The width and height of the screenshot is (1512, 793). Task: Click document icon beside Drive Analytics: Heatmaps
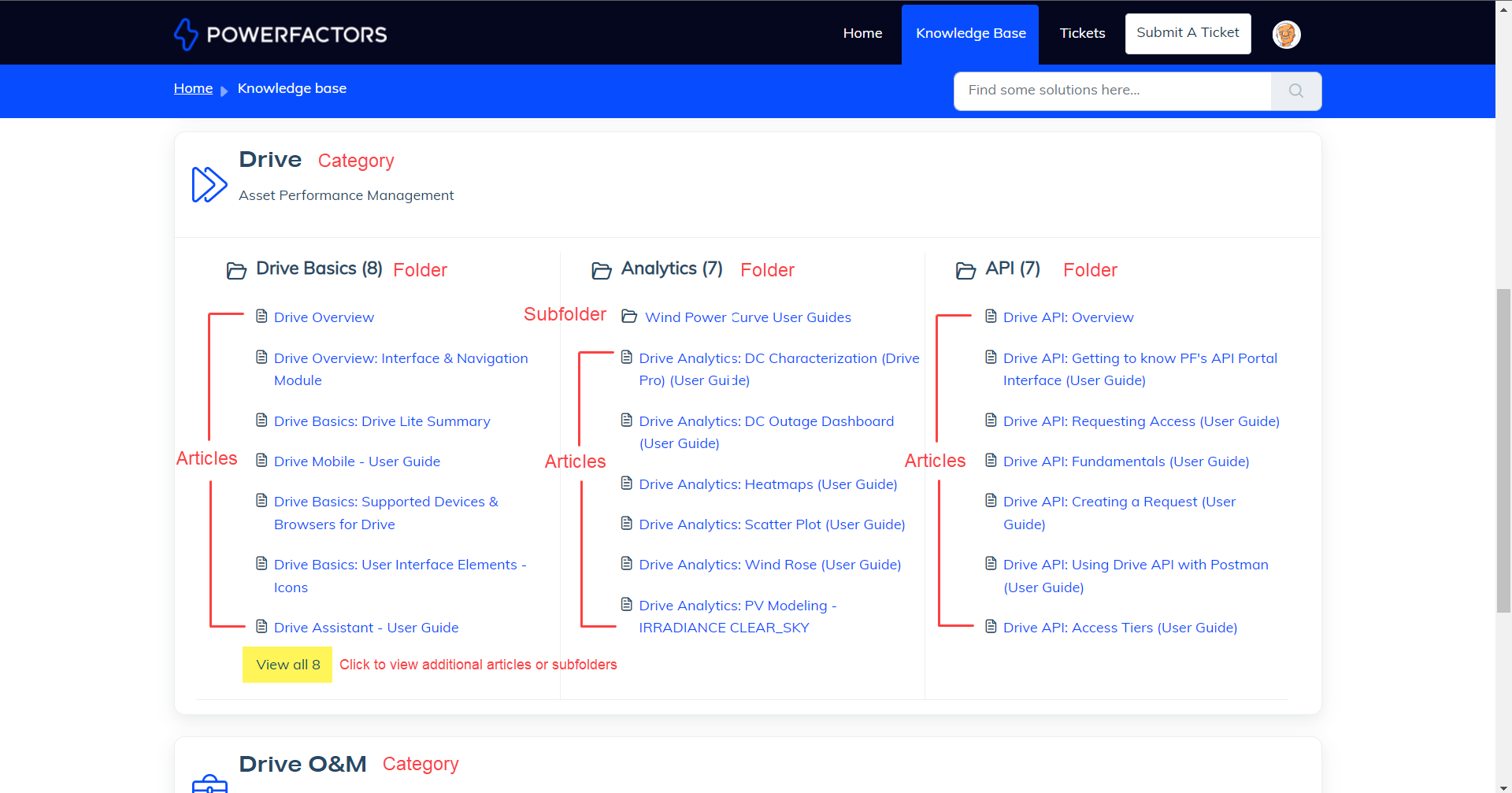(x=627, y=483)
